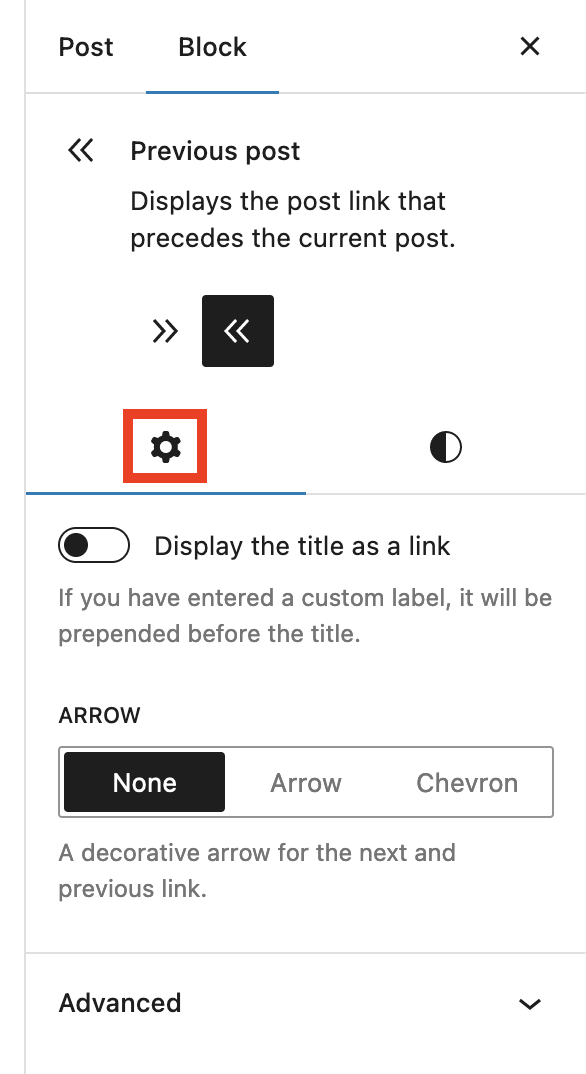Viewport: 586px width, 1074px height.
Task: Click the dark Previous post variation button
Action: (x=238, y=331)
